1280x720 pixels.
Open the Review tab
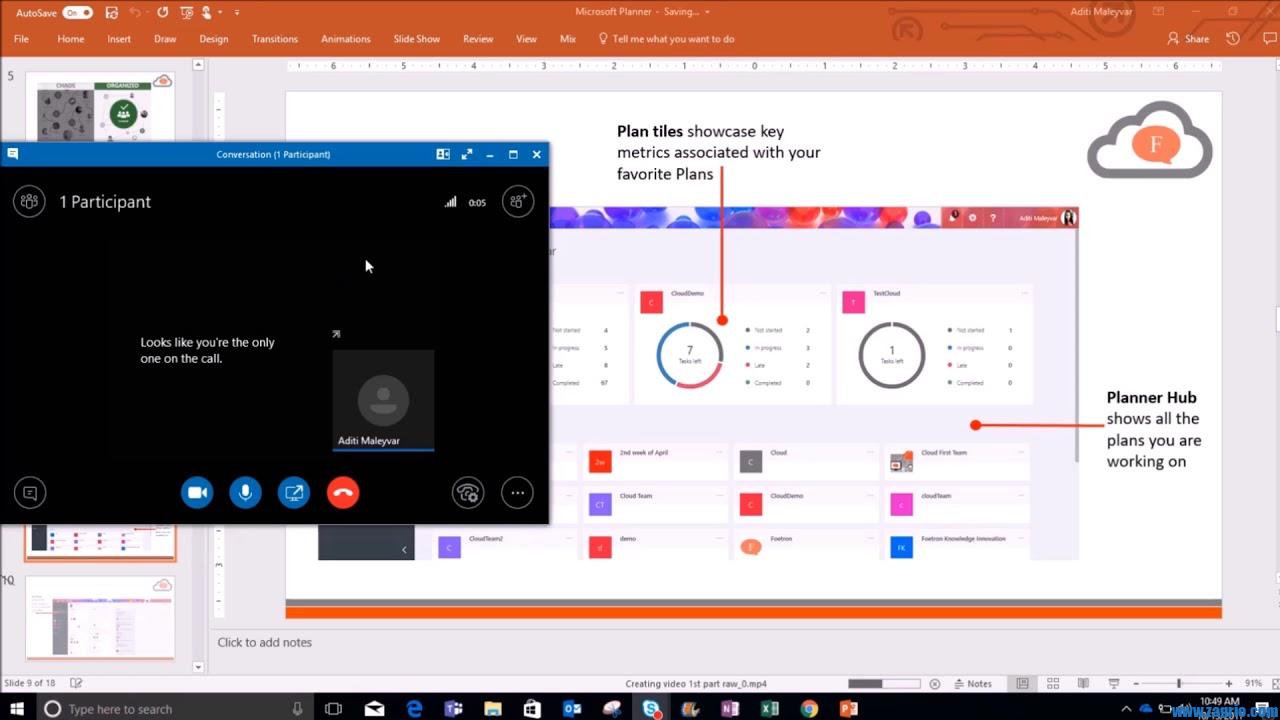pyautogui.click(x=478, y=39)
